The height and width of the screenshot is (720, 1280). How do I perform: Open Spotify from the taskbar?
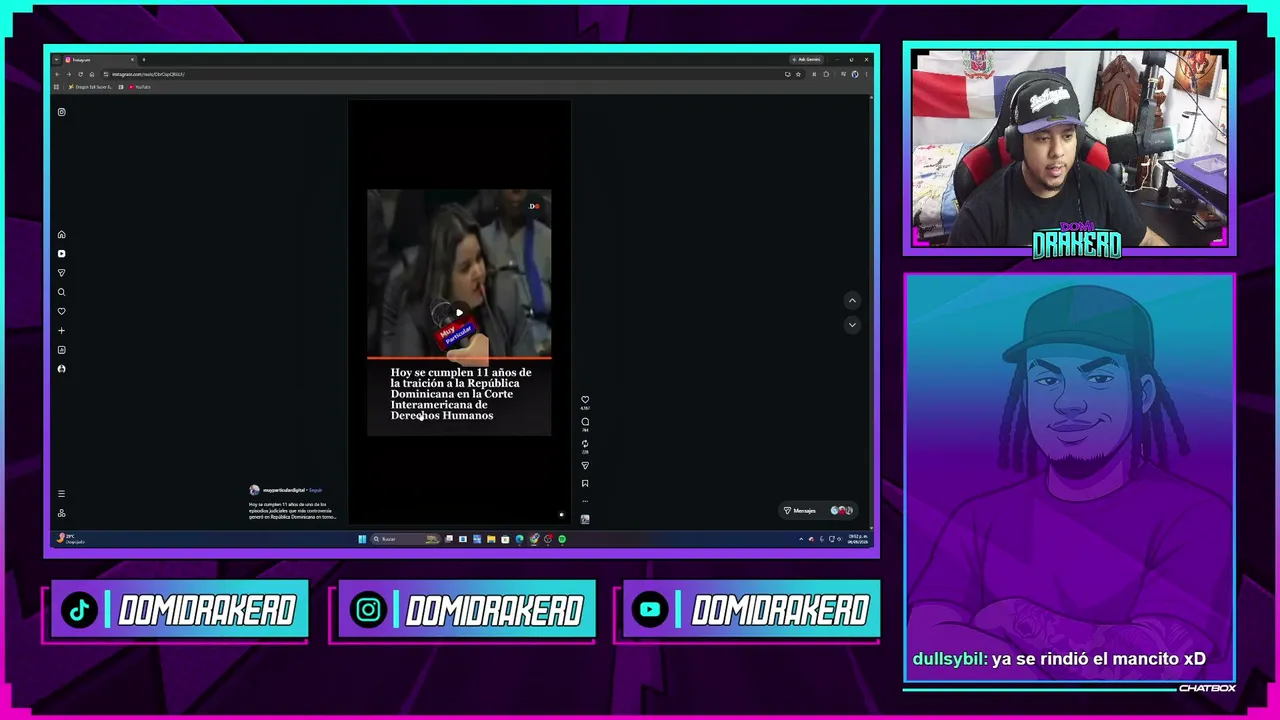(562, 539)
